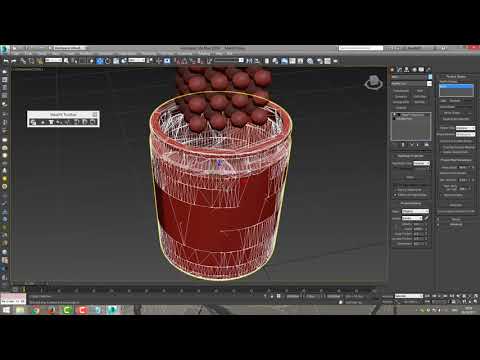Activate the Select and Rotate tool
Screen dimensions: 480x360
coord(108,61)
